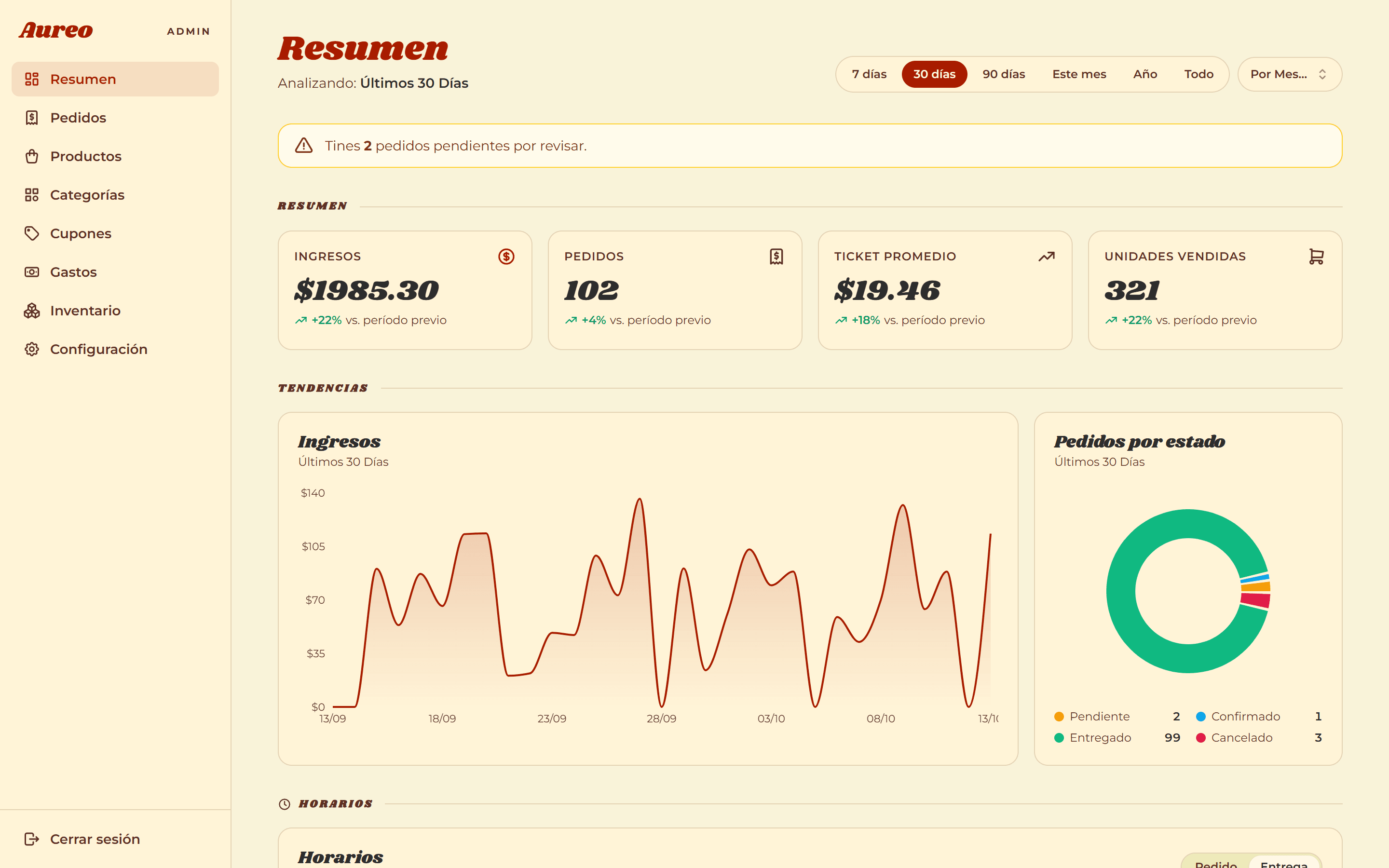Screen dimensions: 1389x868
Task: Open Gastos page link in sidebar
Action: pyautogui.click(x=115, y=271)
